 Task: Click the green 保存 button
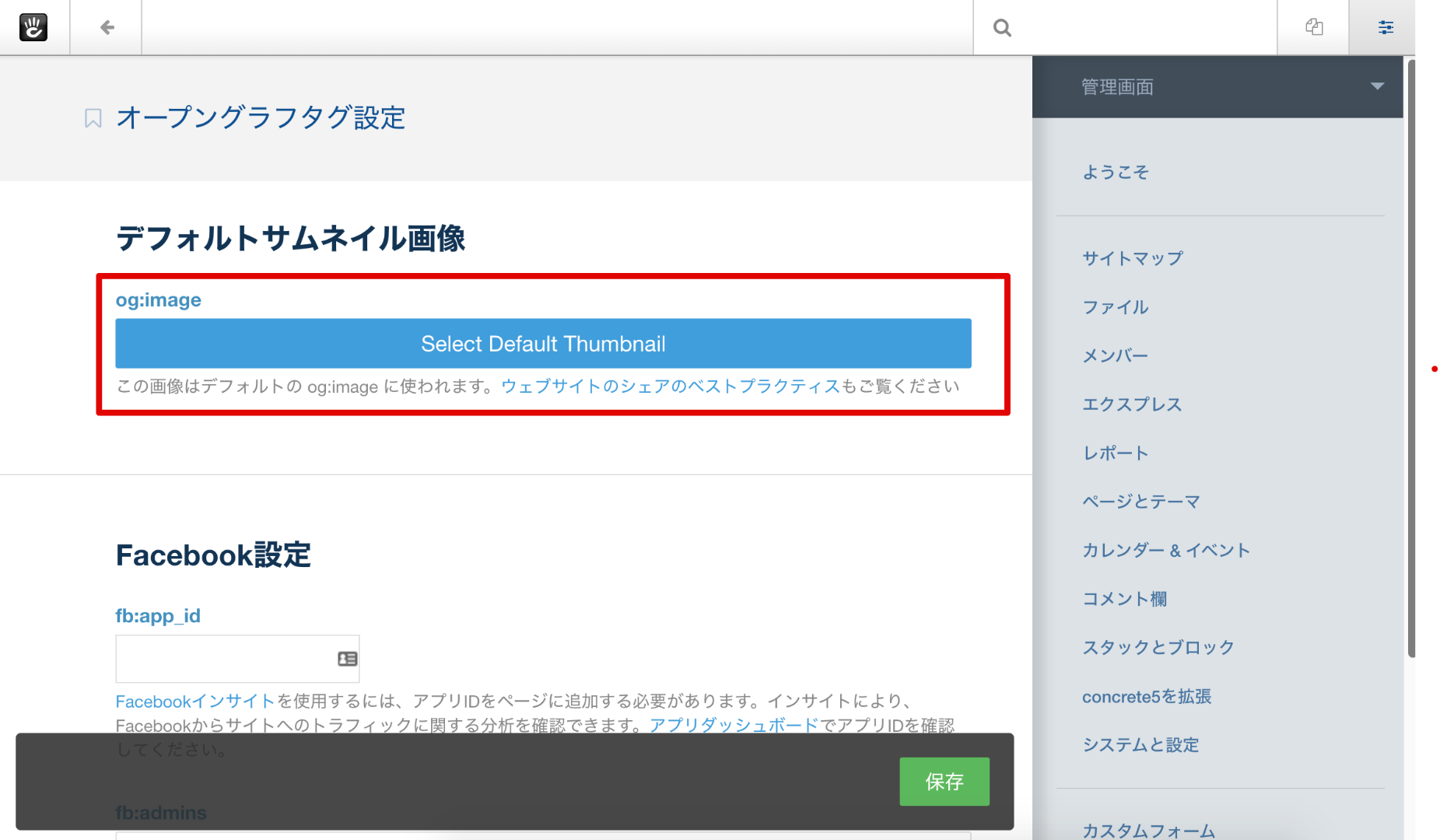tap(944, 782)
